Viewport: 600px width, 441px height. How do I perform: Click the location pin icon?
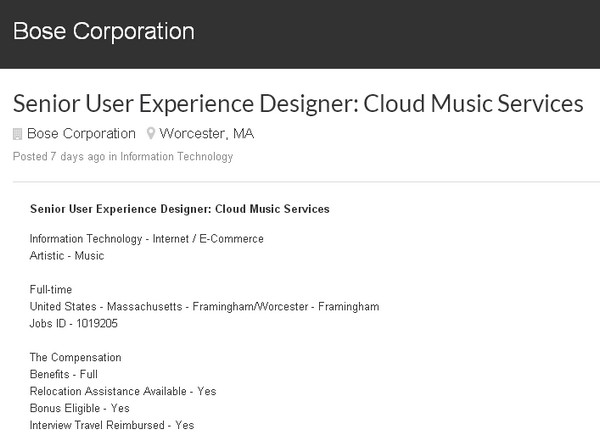[x=151, y=134]
